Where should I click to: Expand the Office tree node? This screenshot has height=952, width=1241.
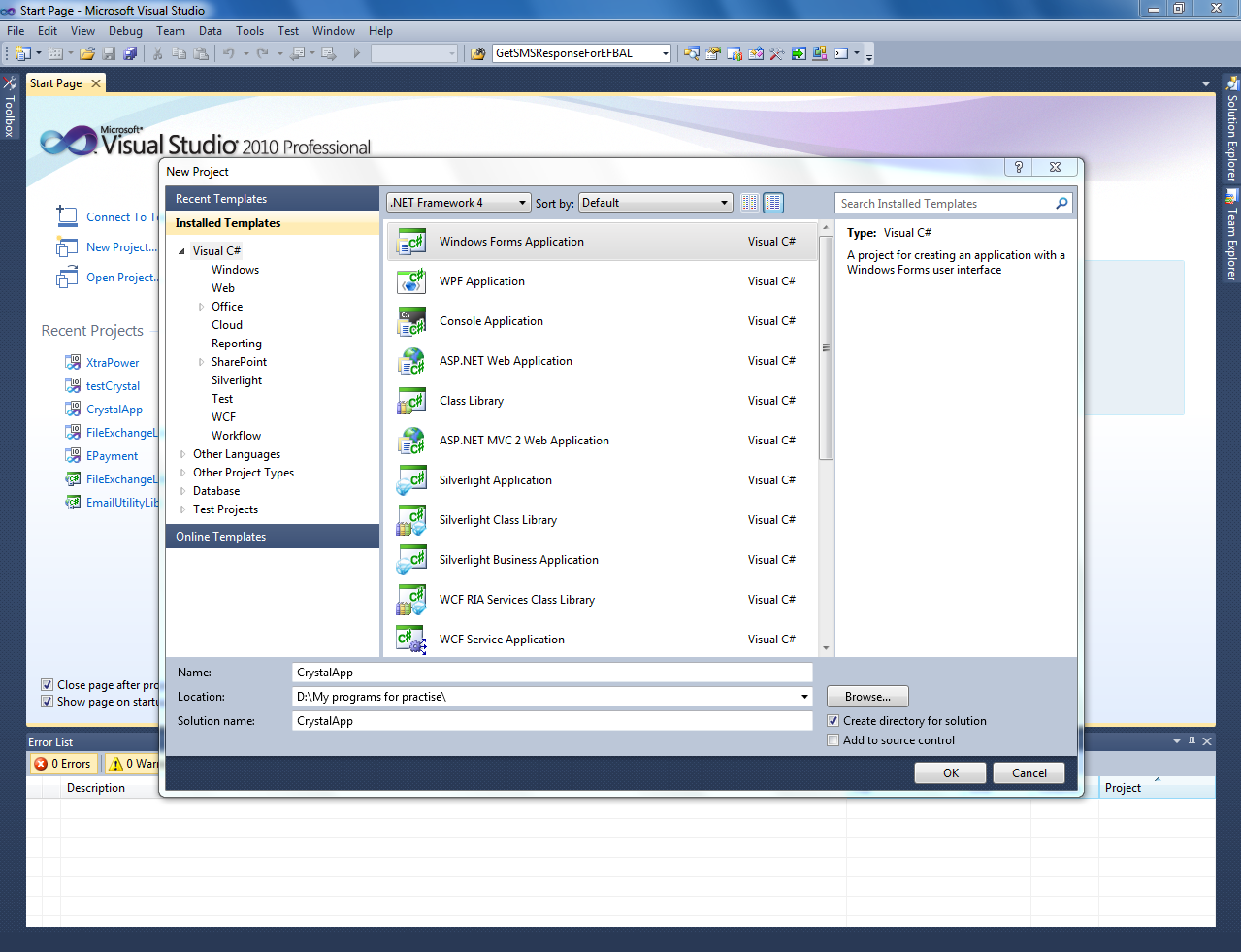click(201, 307)
